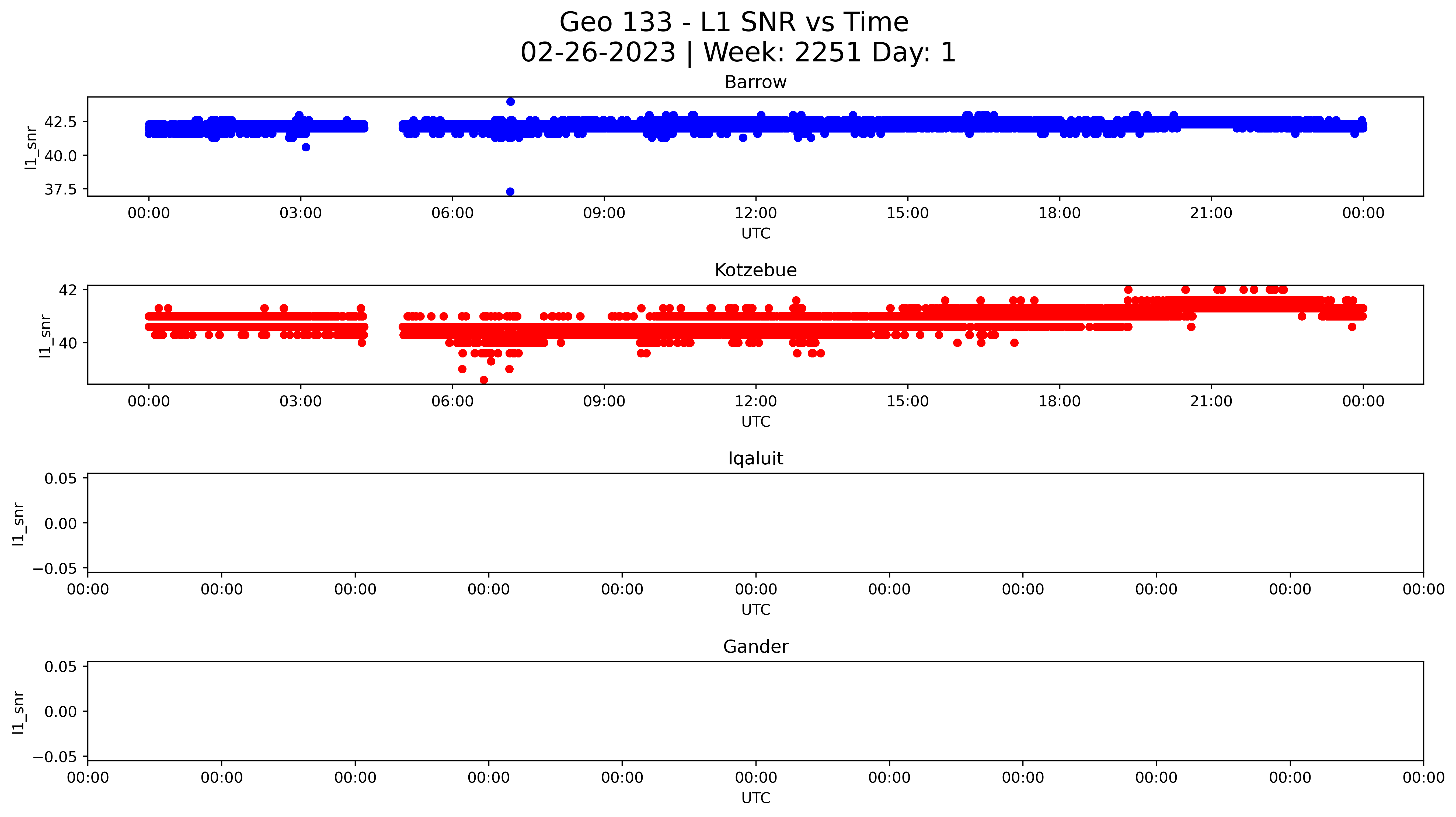
Task: Click the isolated blue point below 03:00 cluster
Action: point(306,147)
